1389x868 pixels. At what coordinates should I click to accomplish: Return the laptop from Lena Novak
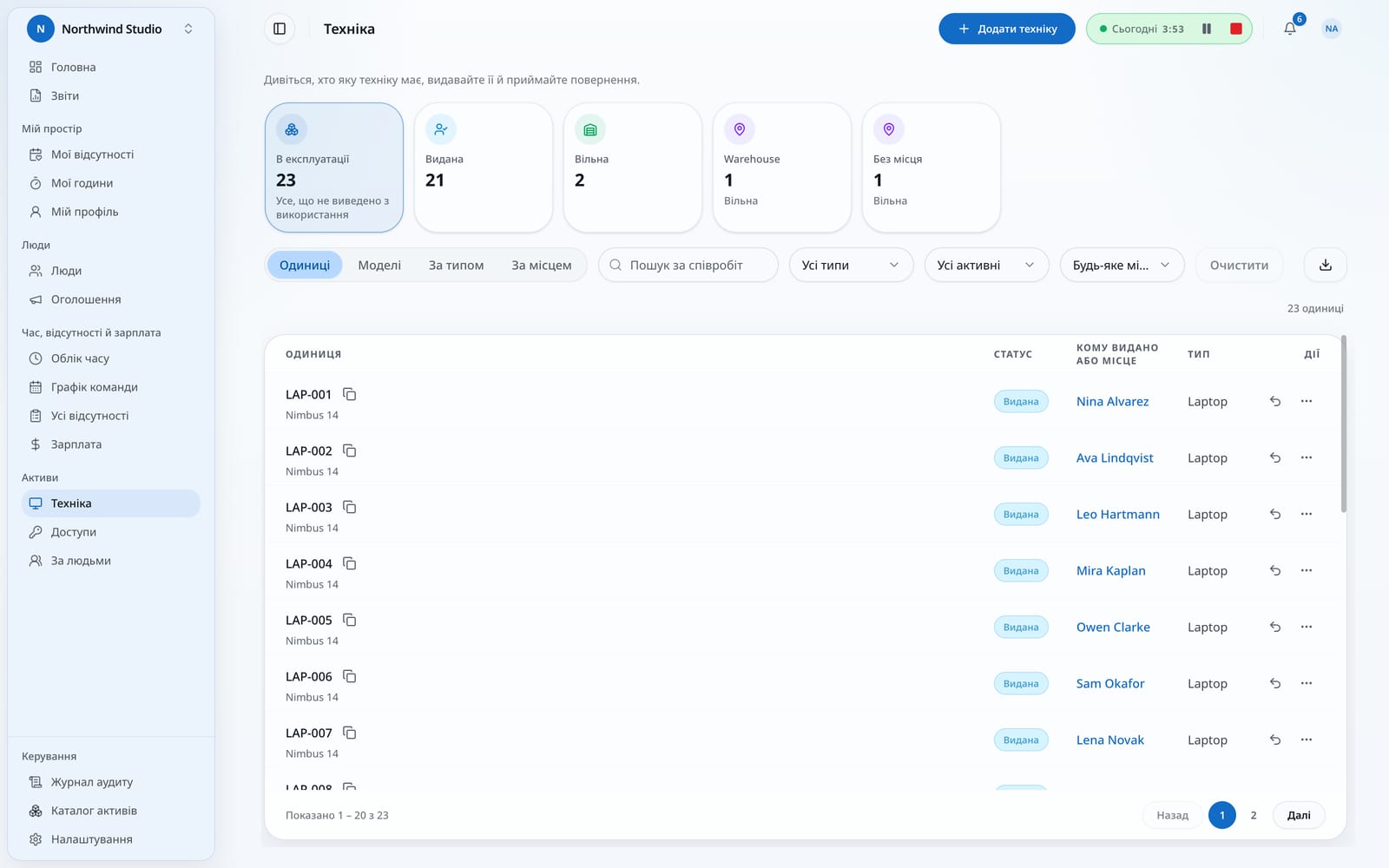(x=1275, y=740)
